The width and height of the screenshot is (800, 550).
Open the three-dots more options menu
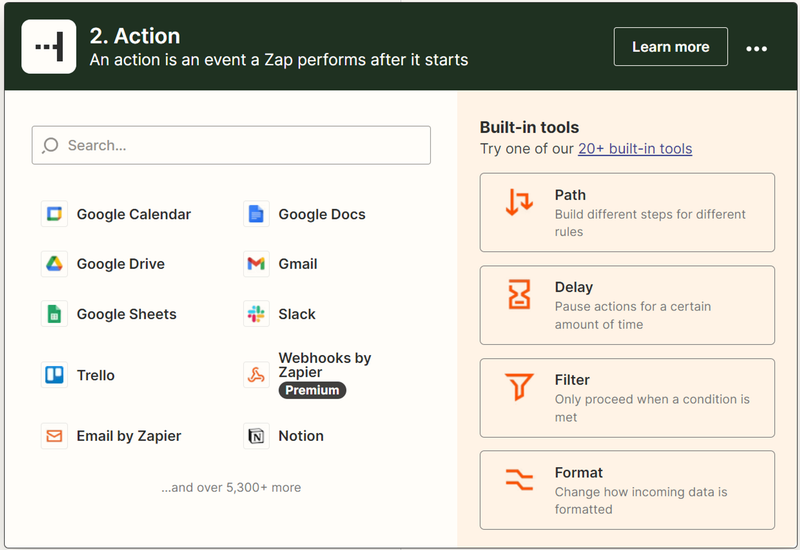pyautogui.click(x=756, y=48)
